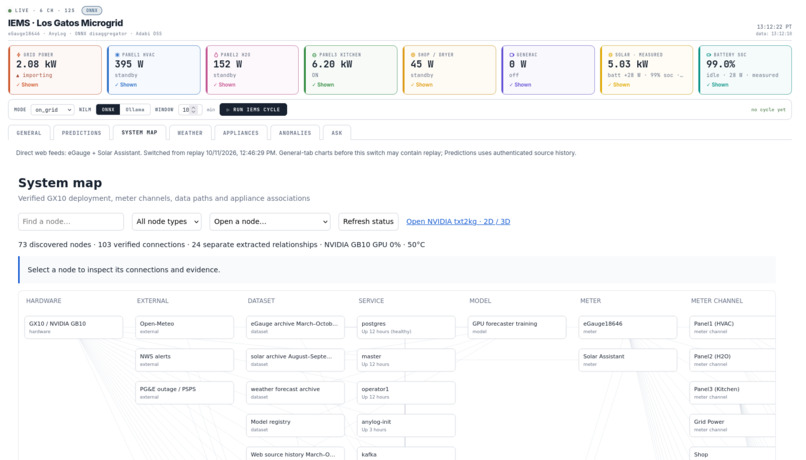Screen dimensions: 806x460
Task: Select the eGauge18646 meter node
Action: (x=628, y=327)
